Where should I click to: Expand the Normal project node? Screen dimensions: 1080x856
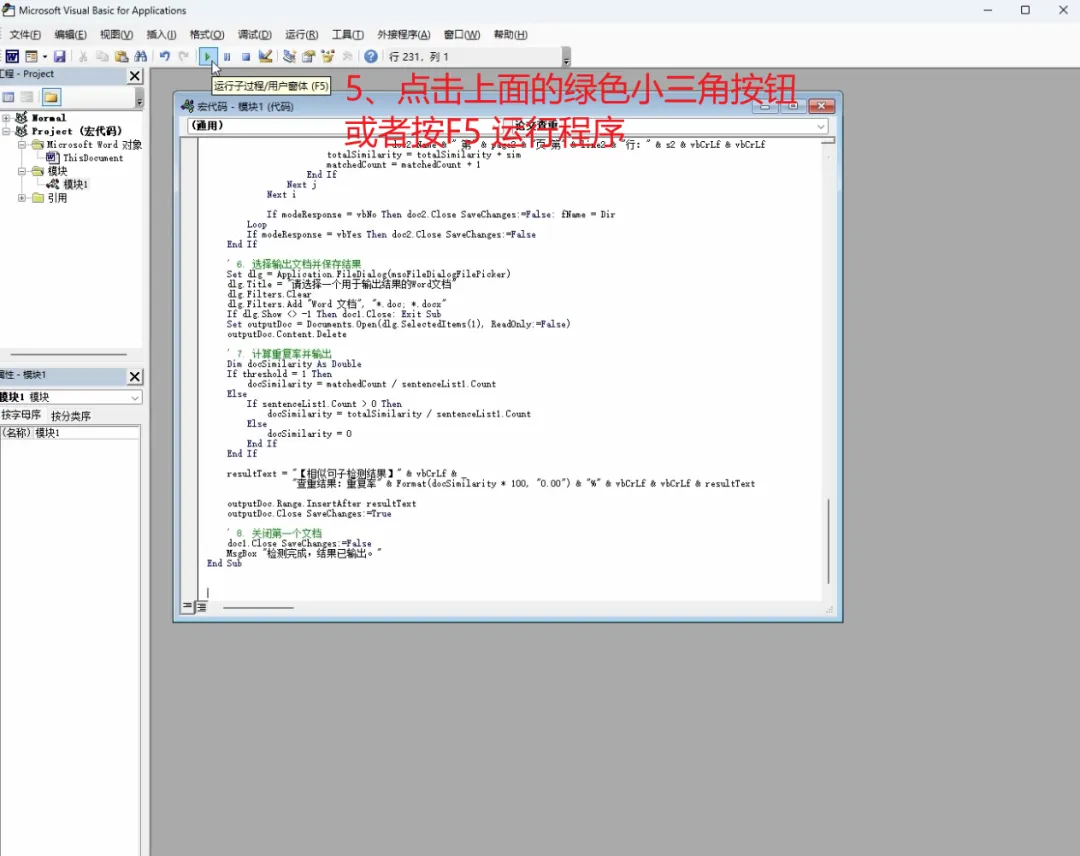tap(6, 118)
